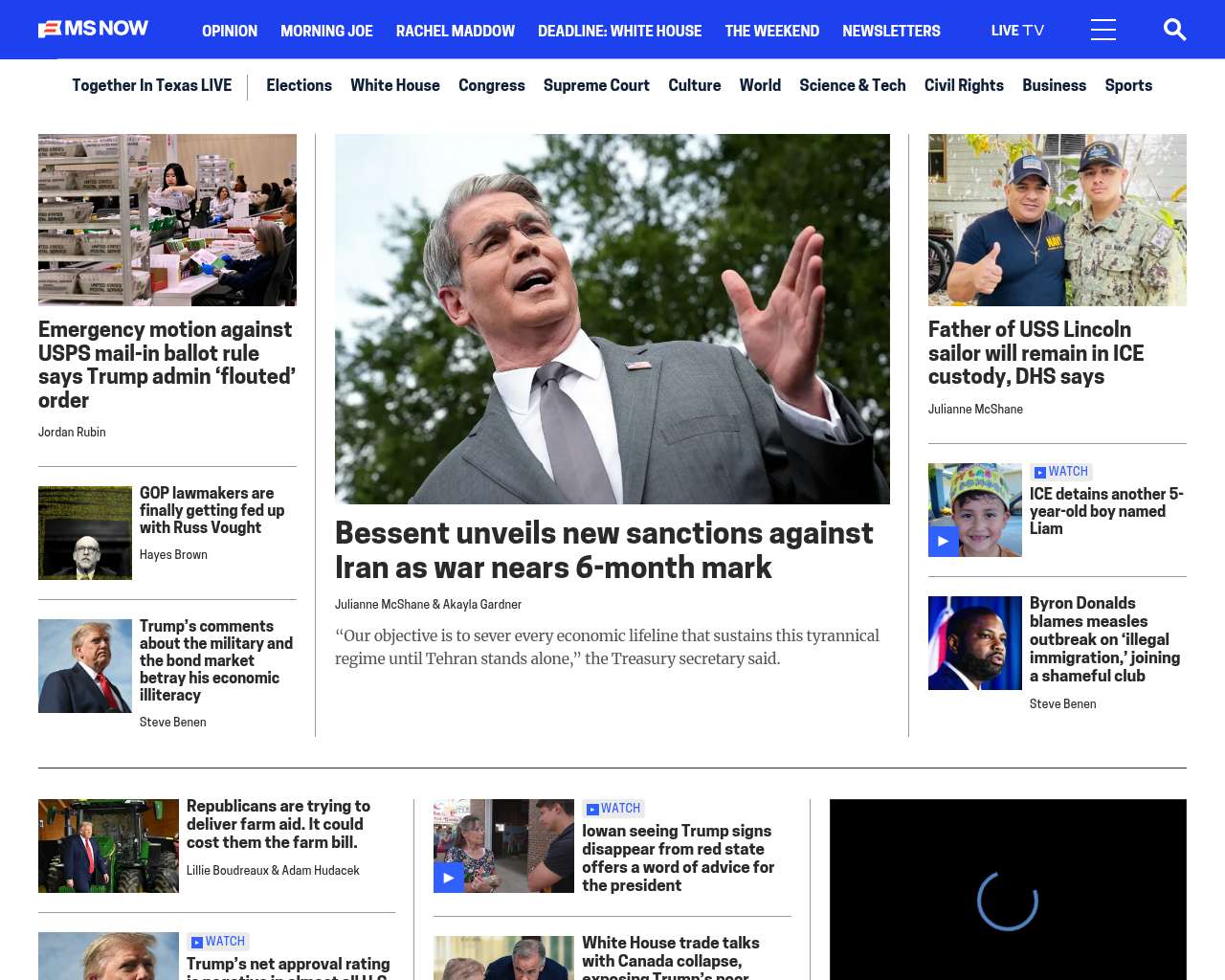Open Trump tractor farm aid thumbnail

[108, 846]
